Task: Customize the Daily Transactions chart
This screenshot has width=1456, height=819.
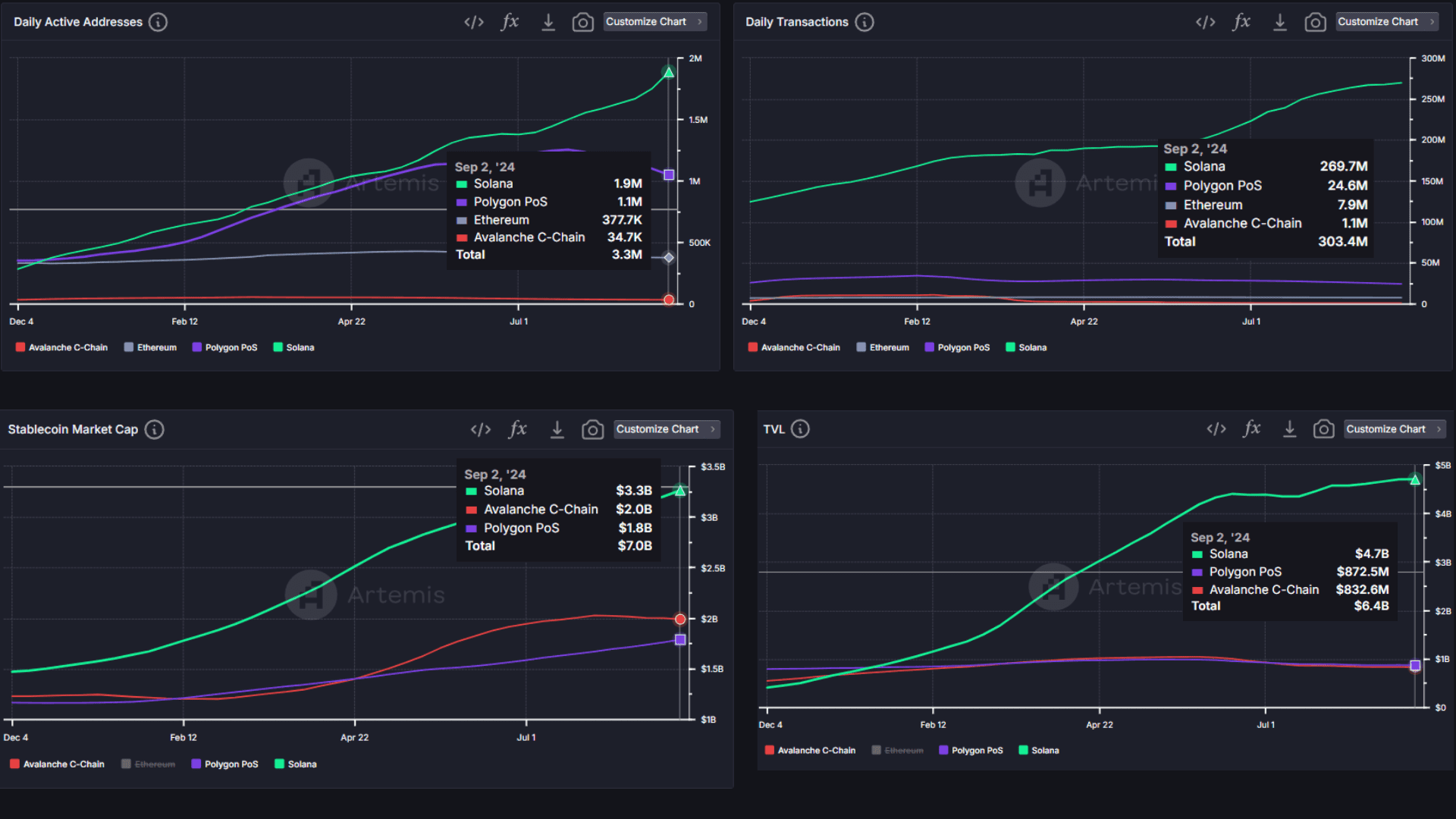Action: [1387, 22]
